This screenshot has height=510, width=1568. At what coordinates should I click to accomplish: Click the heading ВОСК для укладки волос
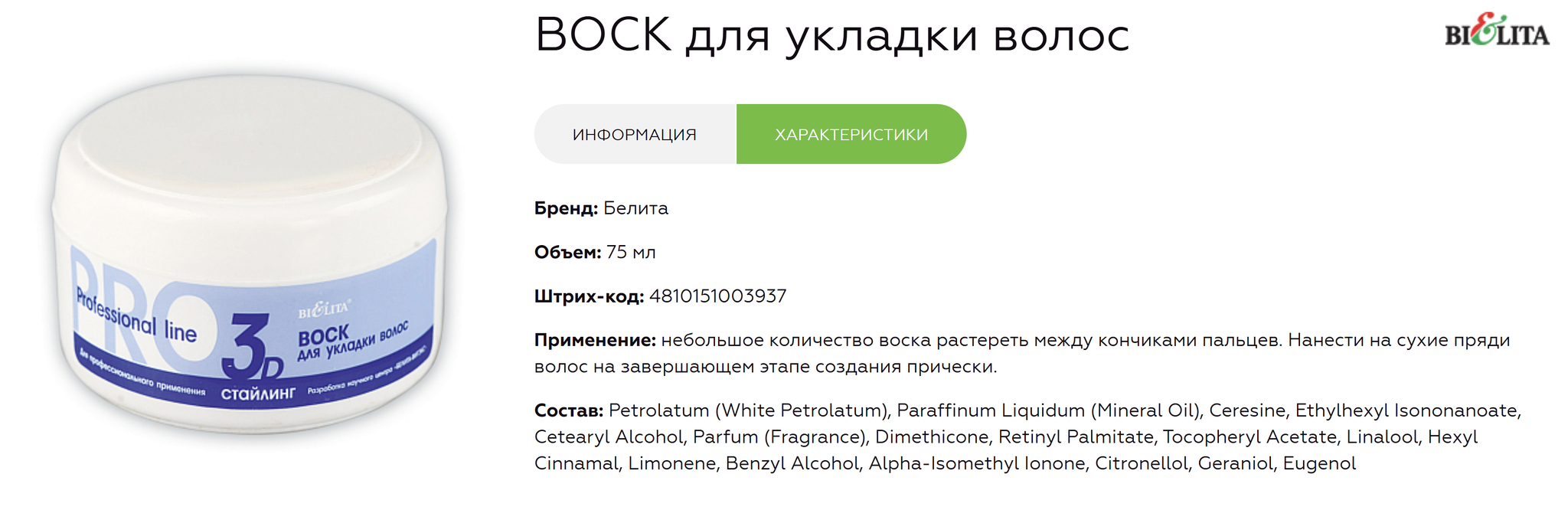click(x=832, y=35)
